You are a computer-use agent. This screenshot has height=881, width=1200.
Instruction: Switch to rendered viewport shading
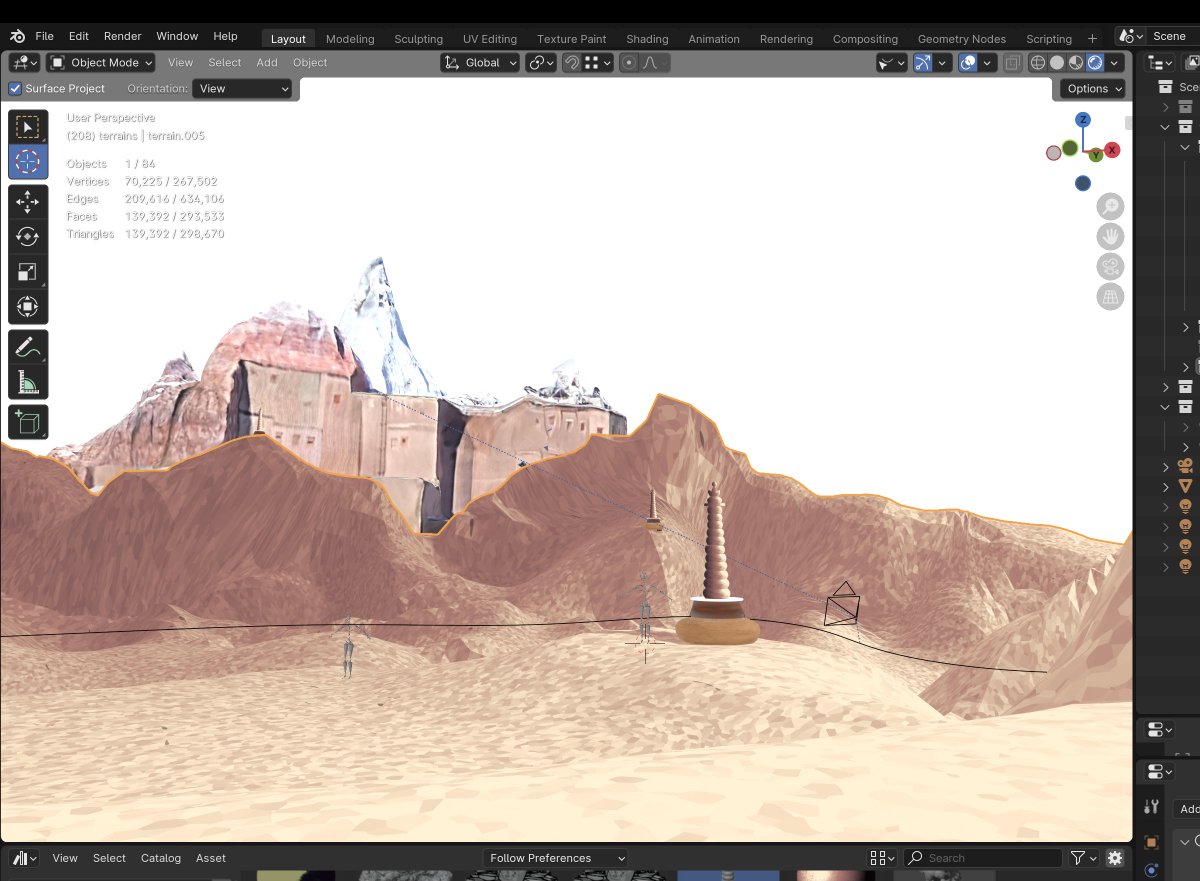[x=1095, y=63]
